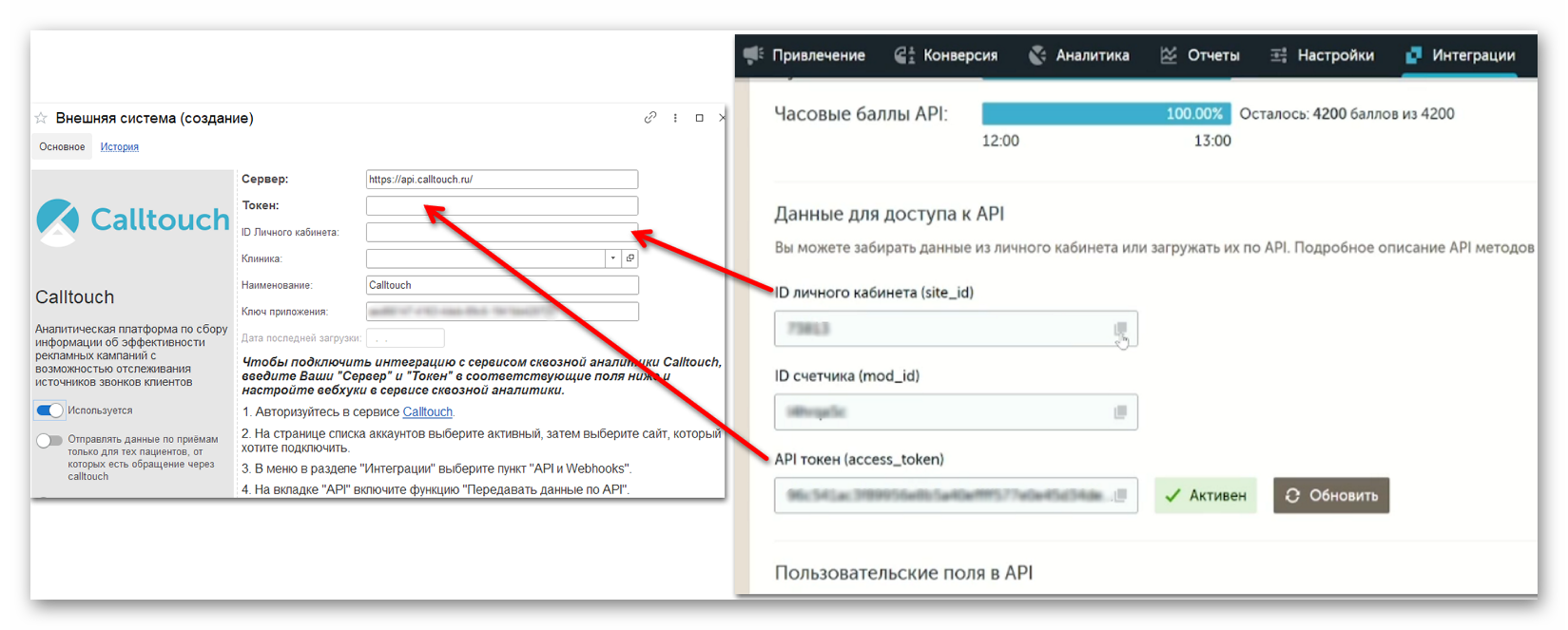
Task: Maximize the external system form
Action: [699, 118]
